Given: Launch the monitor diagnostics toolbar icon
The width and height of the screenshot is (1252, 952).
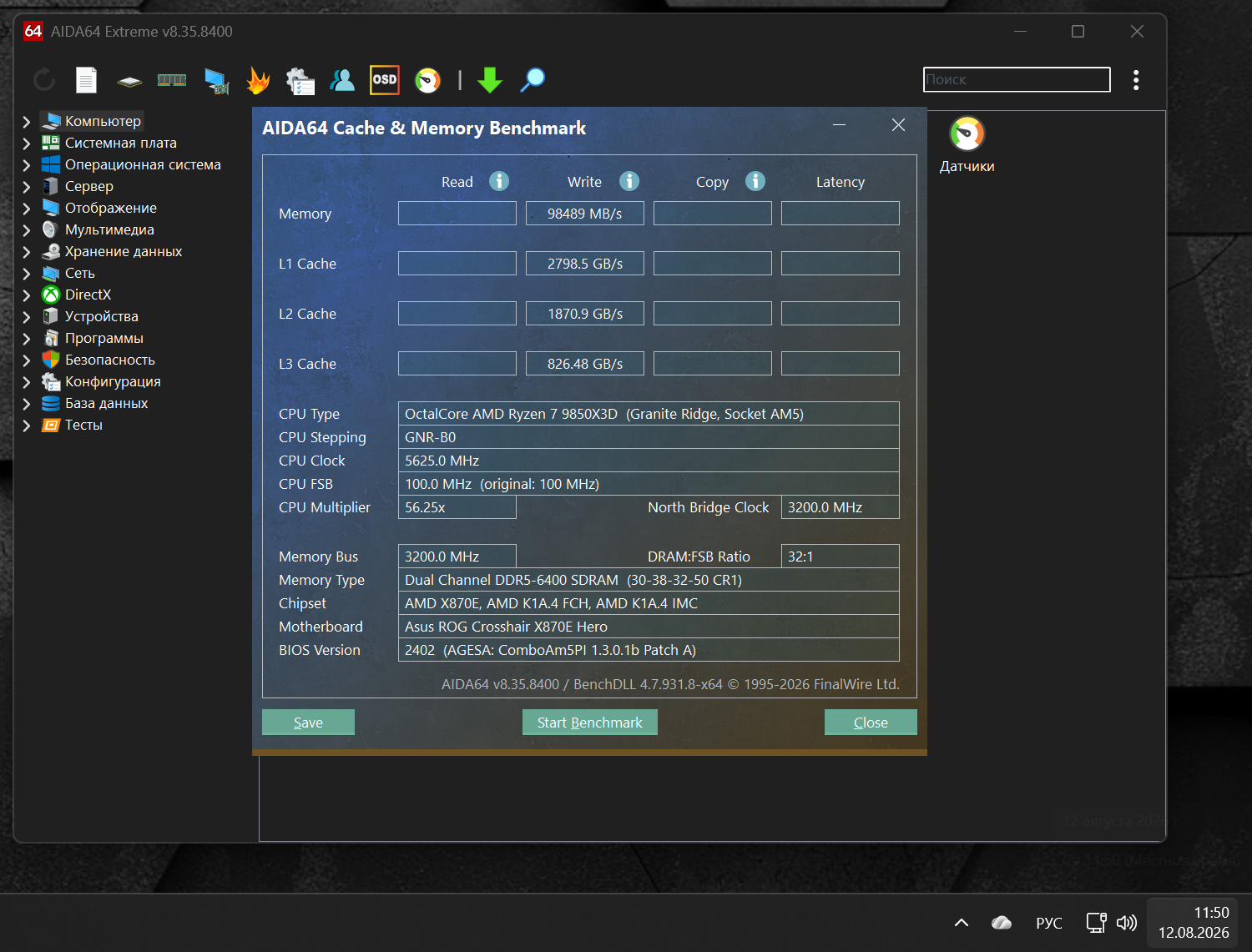Looking at the screenshot, I should 217,81.
